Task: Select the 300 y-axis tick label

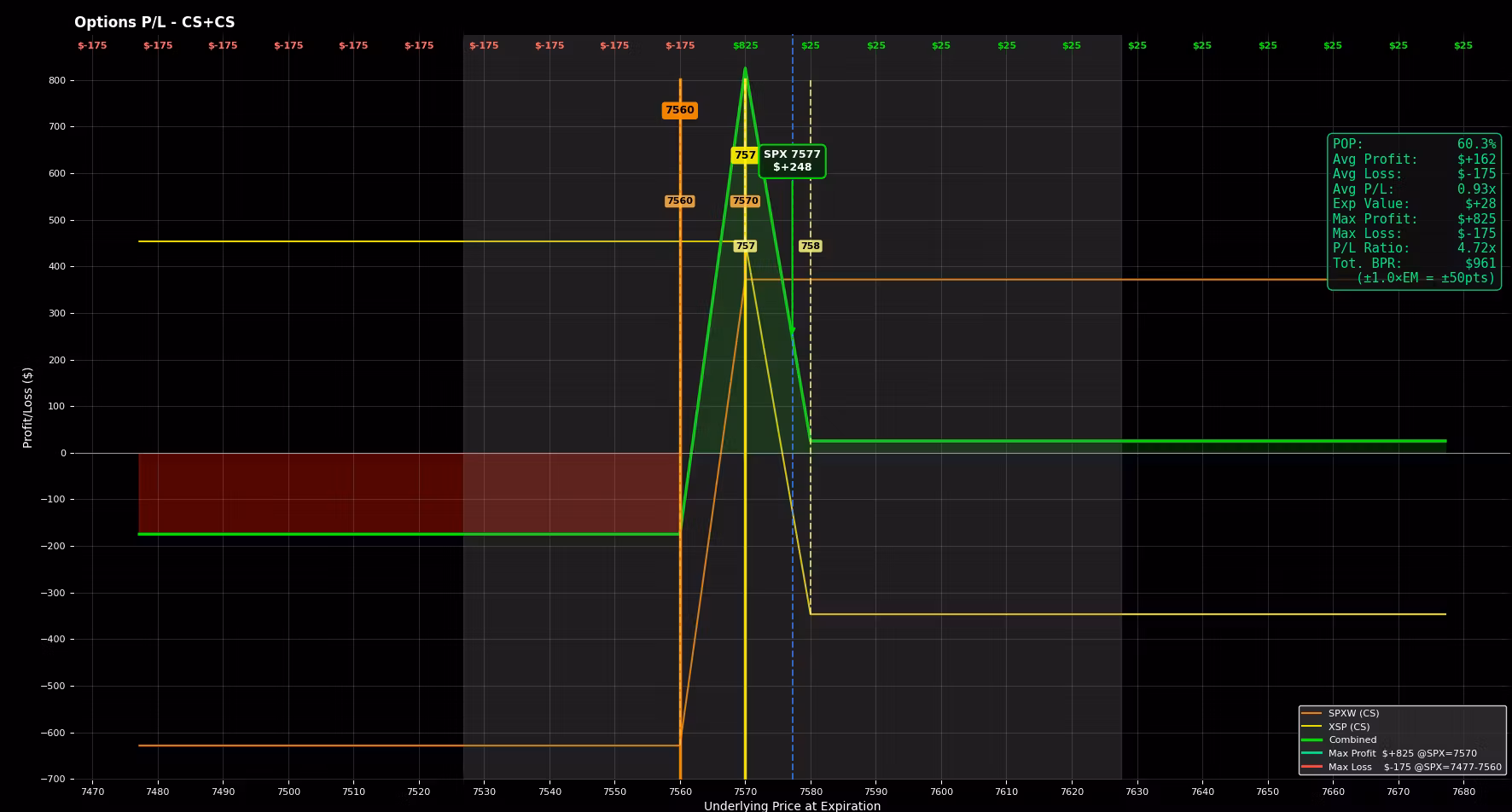Action: [x=57, y=313]
